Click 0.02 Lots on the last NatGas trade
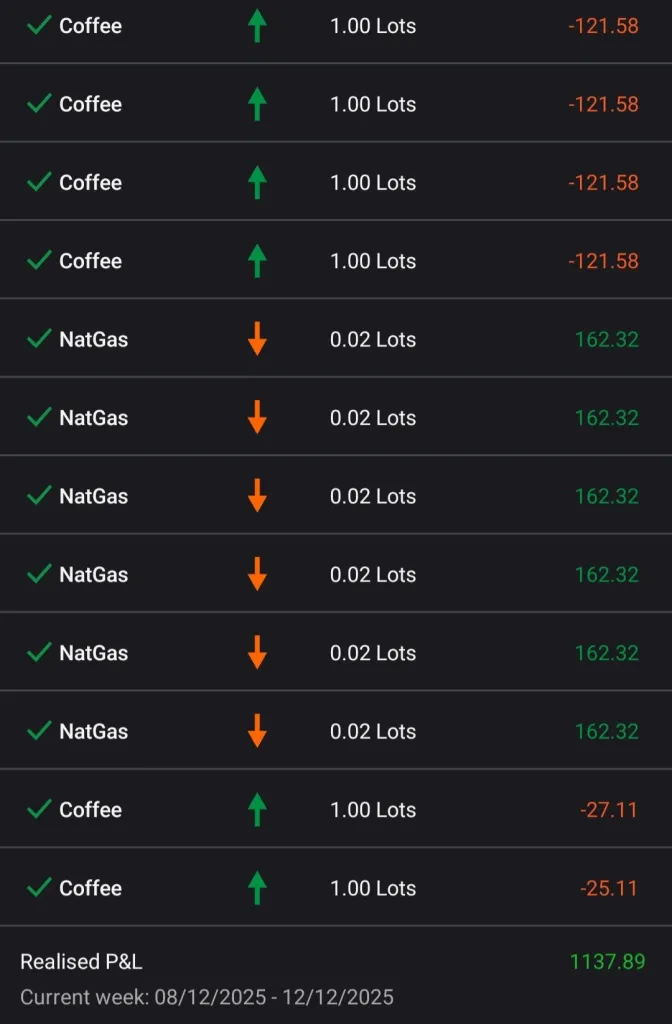 [x=373, y=731]
